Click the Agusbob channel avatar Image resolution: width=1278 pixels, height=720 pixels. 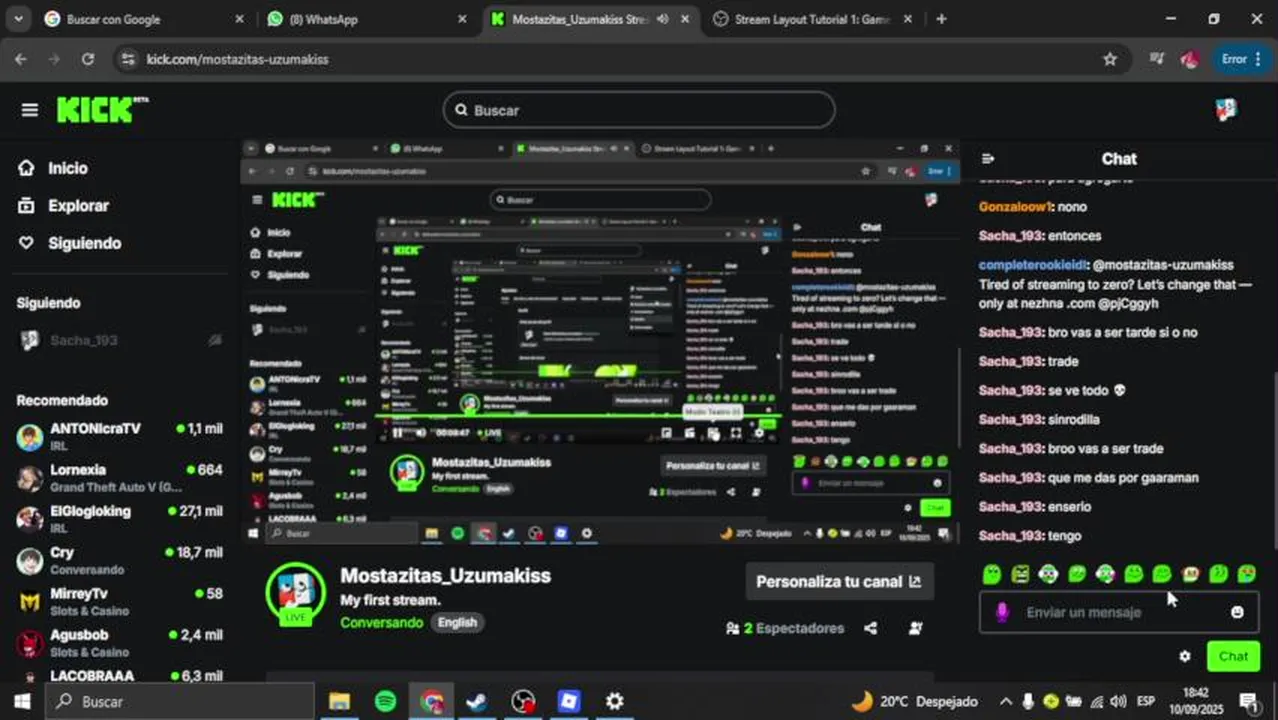coord(30,642)
